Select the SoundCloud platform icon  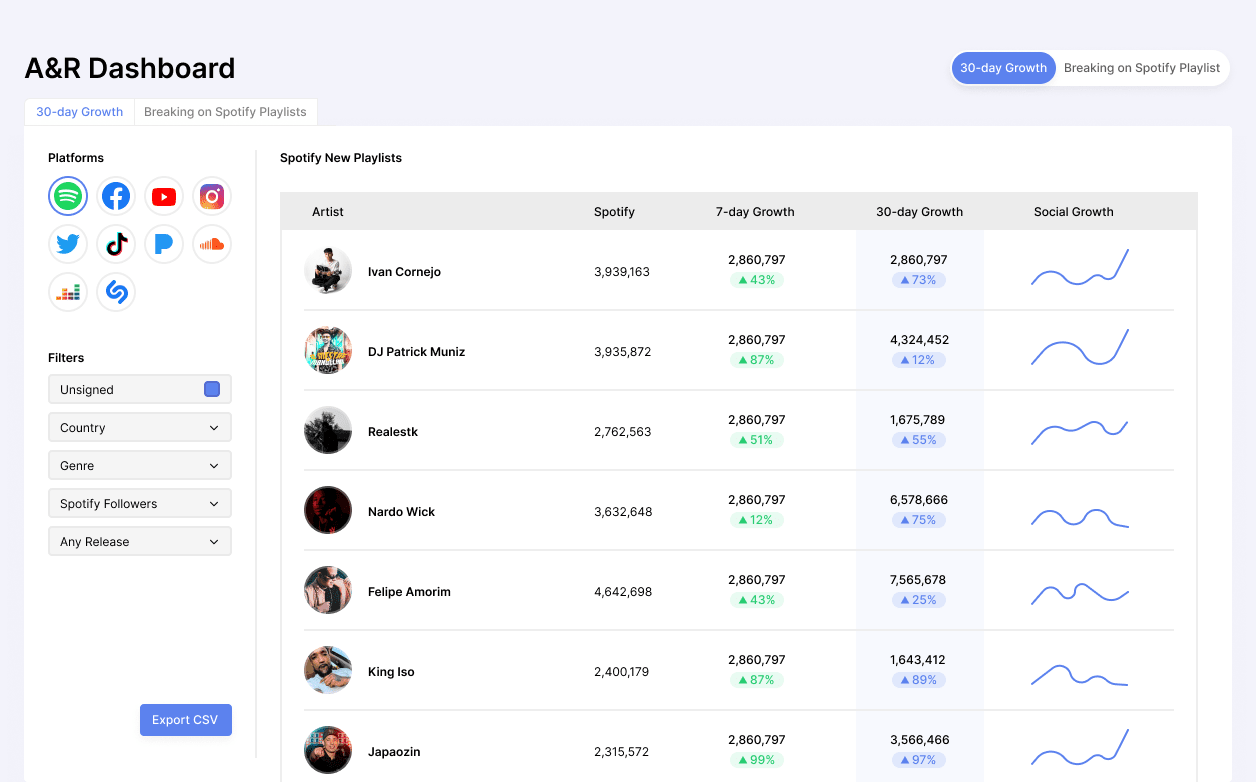point(212,244)
